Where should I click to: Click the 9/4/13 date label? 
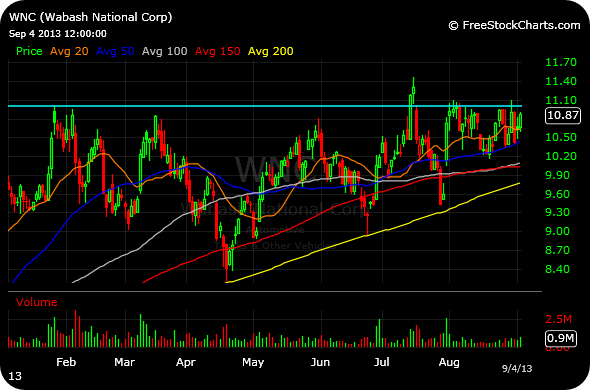[x=517, y=369]
